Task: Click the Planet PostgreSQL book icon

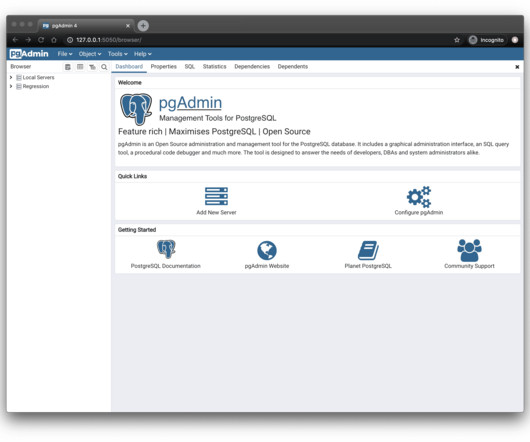Action: pyautogui.click(x=368, y=250)
